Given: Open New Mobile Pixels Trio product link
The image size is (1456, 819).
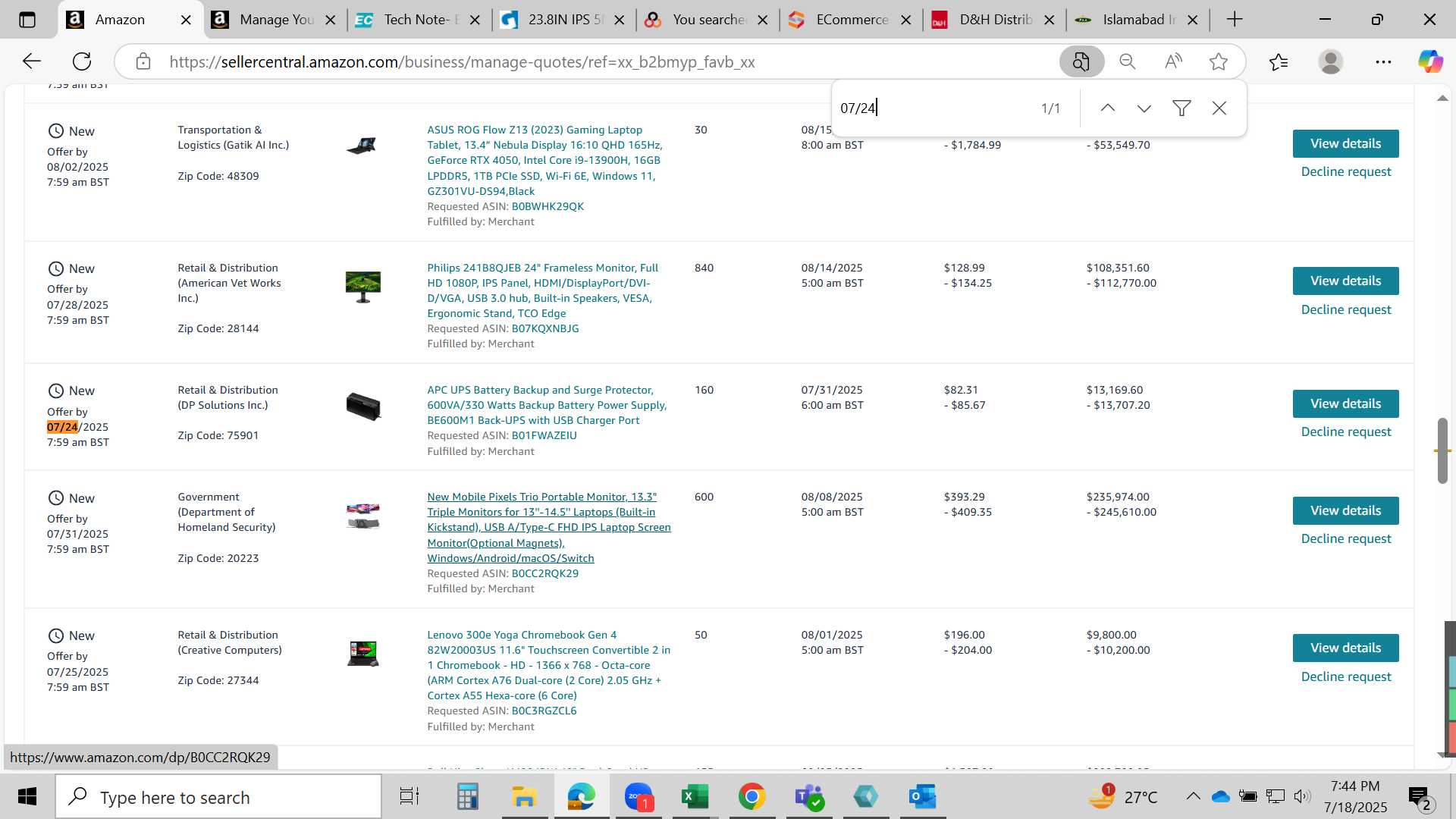Looking at the screenshot, I should (549, 528).
